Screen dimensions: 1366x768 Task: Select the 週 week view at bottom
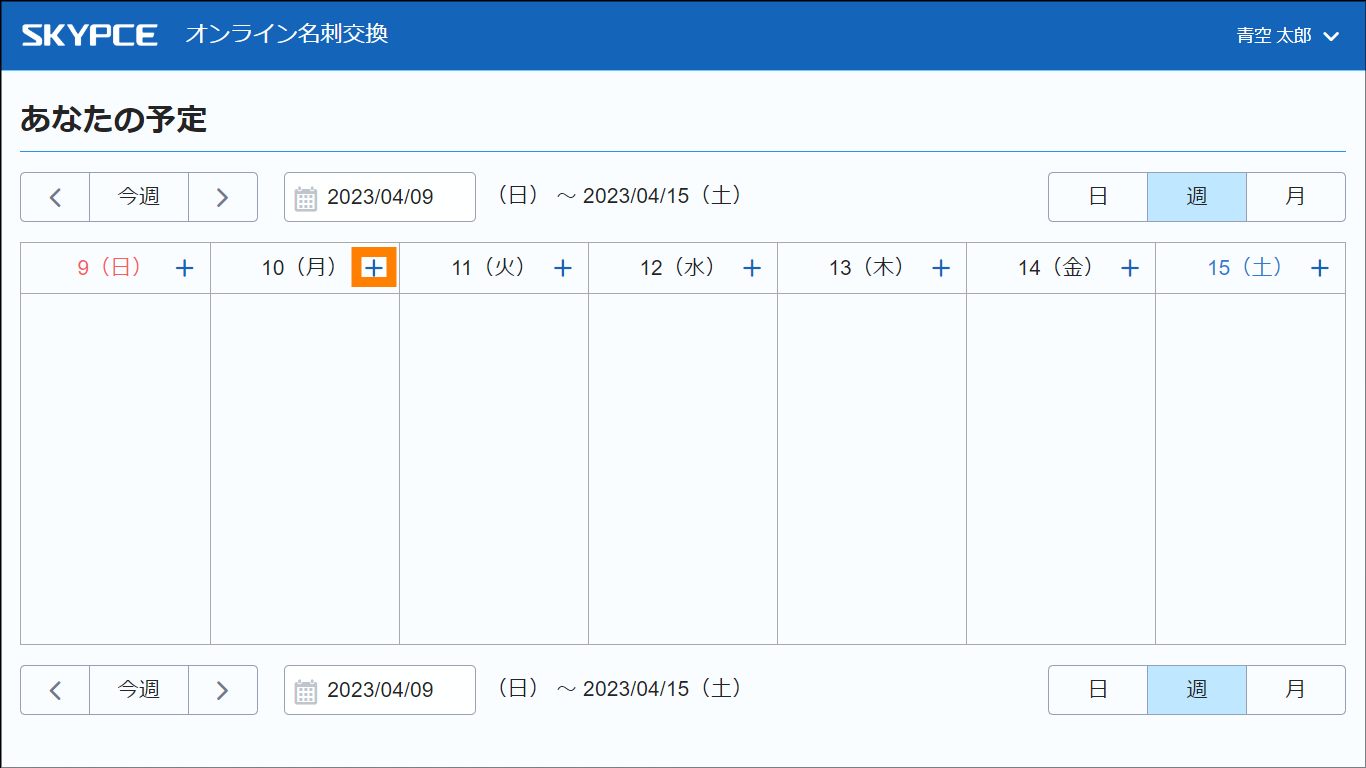point(1197,690)
